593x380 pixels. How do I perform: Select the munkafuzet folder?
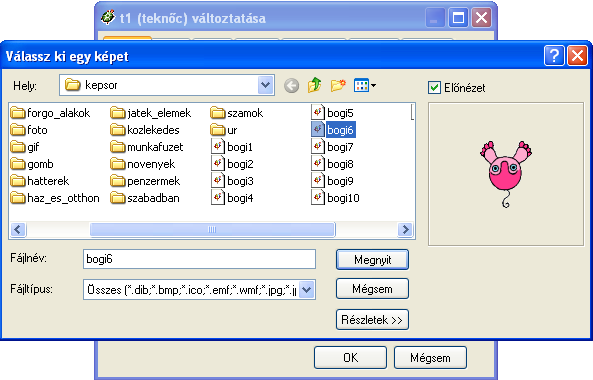[x=147, y=147]
